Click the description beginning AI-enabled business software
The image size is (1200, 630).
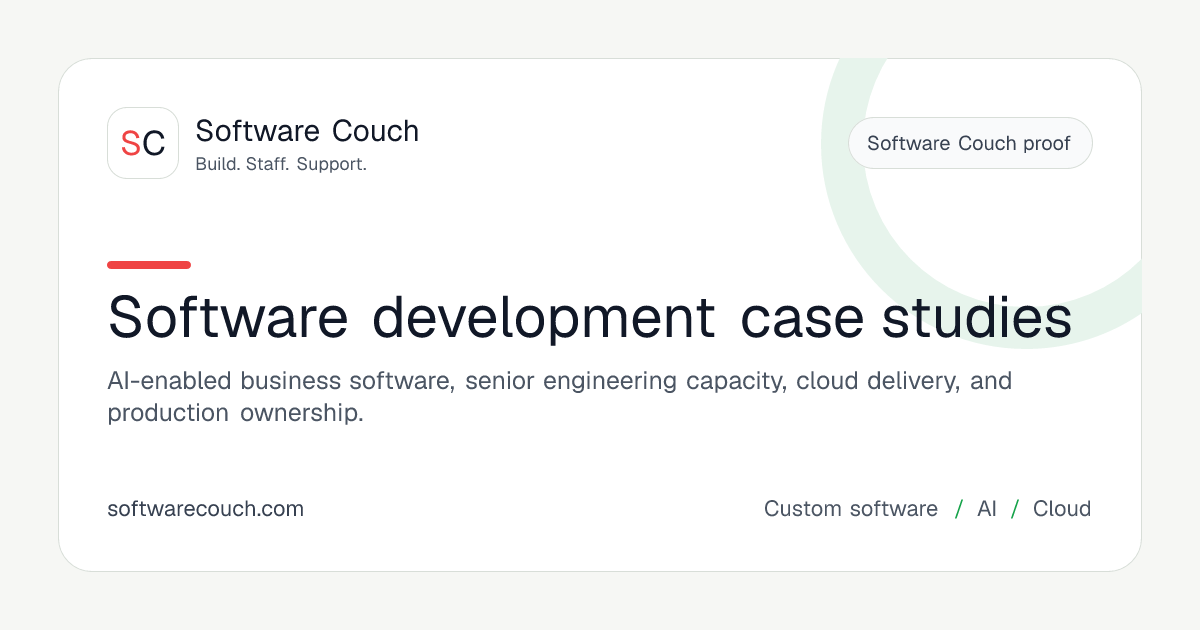[560, 396]
